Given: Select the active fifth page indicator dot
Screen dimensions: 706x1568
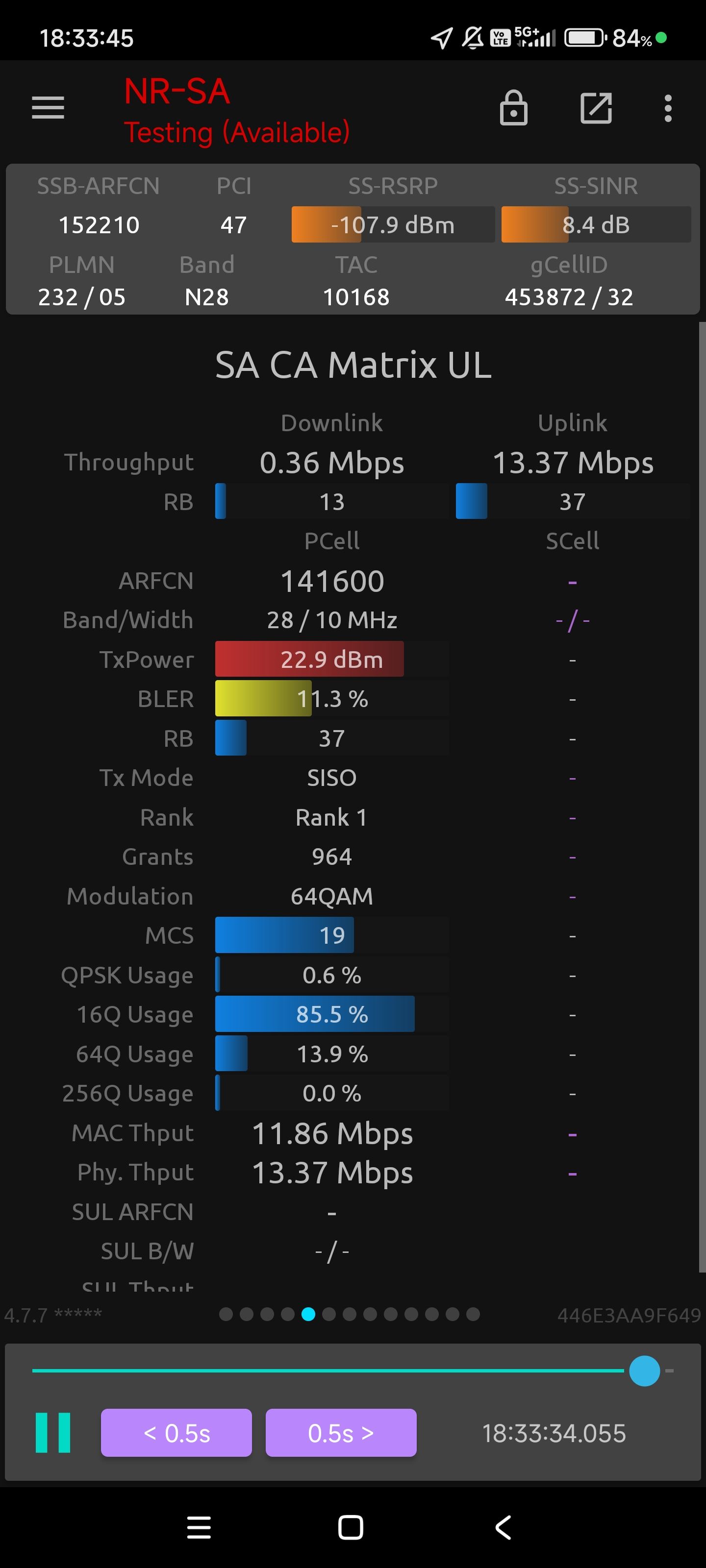Looking at the screenshot, I should coord(308,1314).
